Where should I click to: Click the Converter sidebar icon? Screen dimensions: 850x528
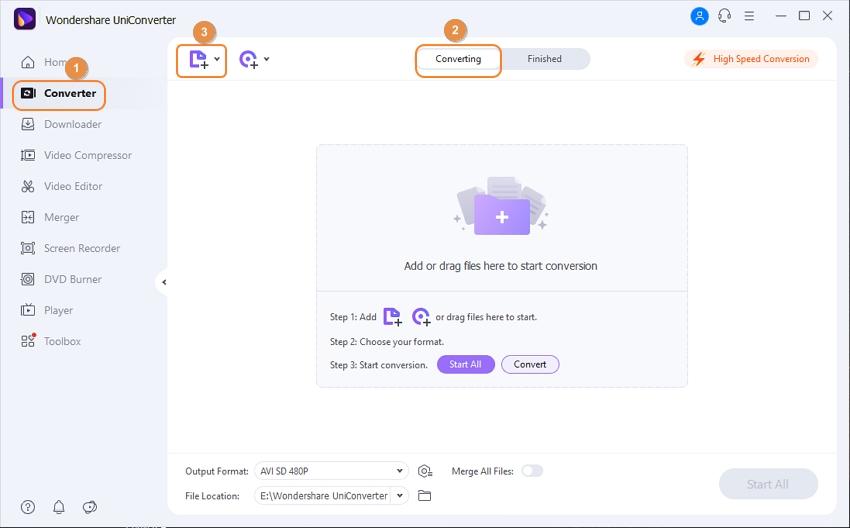(x=28, y=93)
